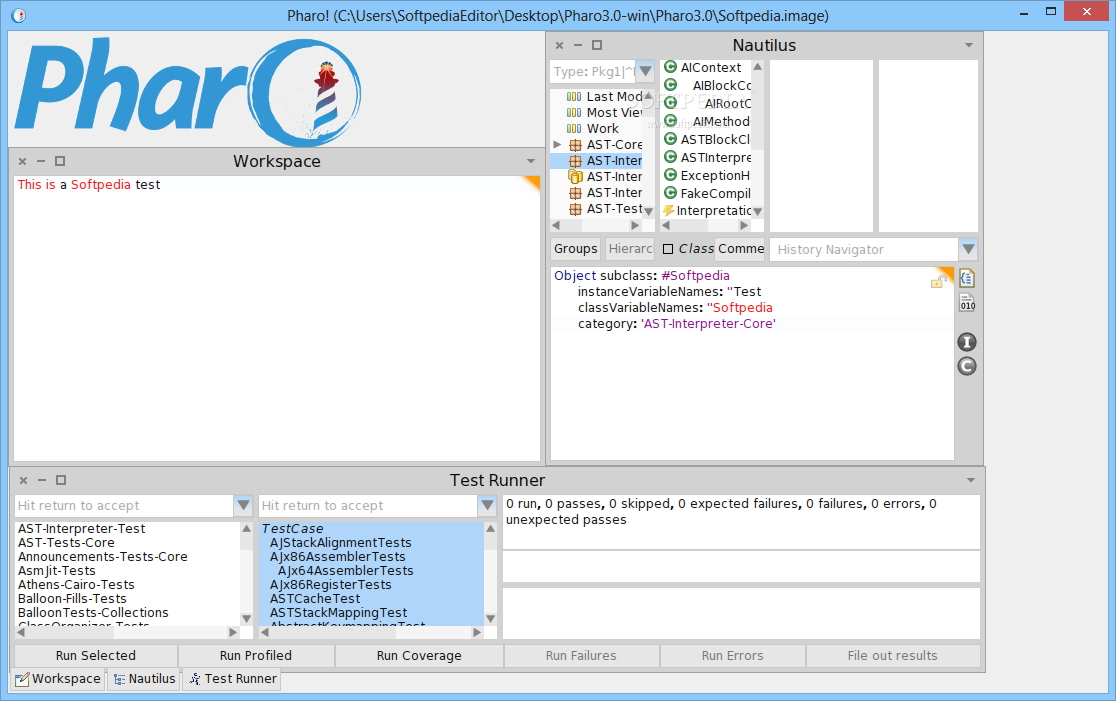Click the Work group icon

click(x=574, y=129)
